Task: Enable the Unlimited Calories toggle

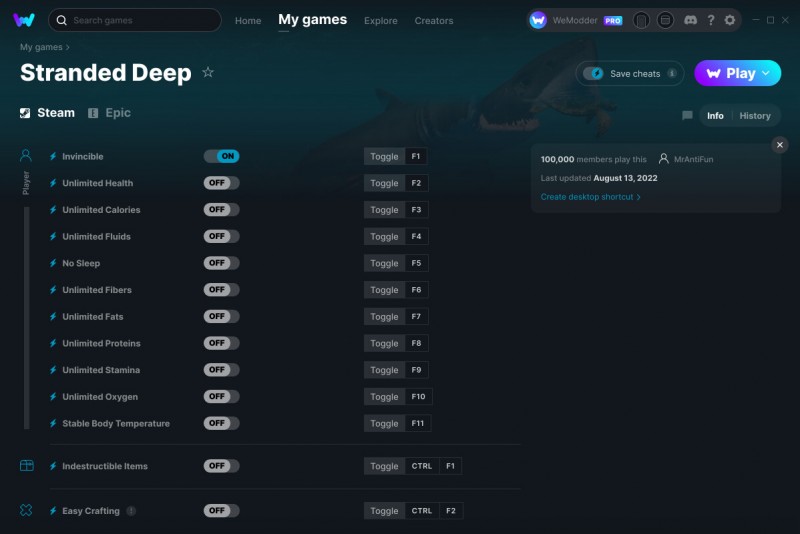Action: [x=221, y=210]
